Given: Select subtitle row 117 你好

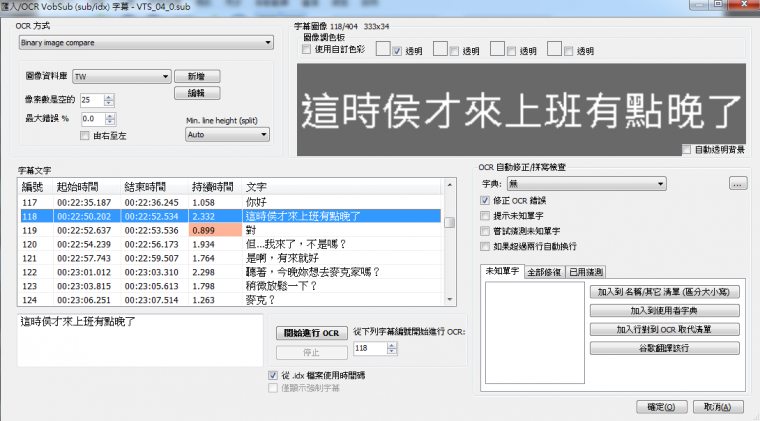Looking at the screenshot, I should coord(231,203).
